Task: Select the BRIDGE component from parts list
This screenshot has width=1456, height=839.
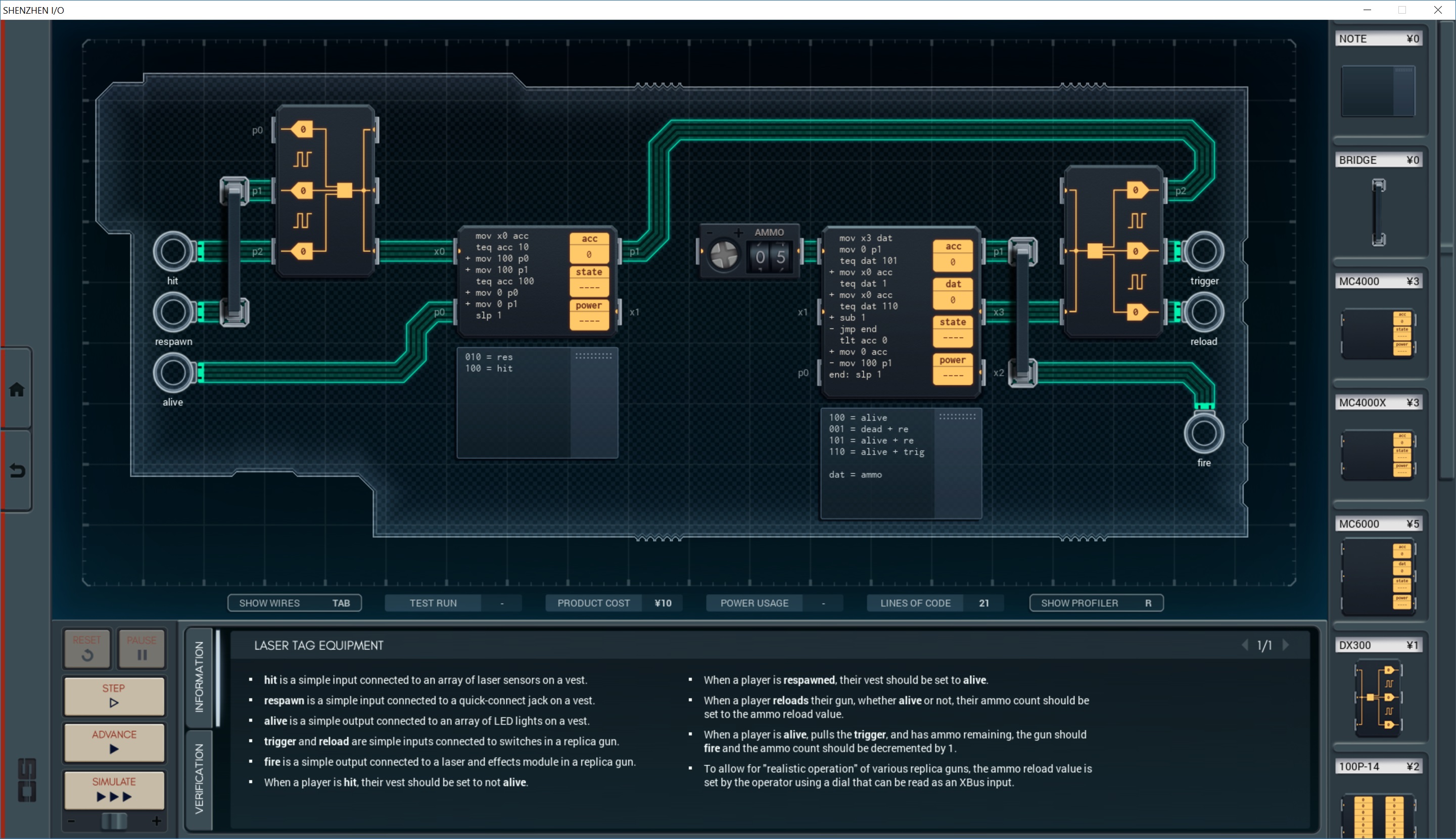Action: (1378, 212)
